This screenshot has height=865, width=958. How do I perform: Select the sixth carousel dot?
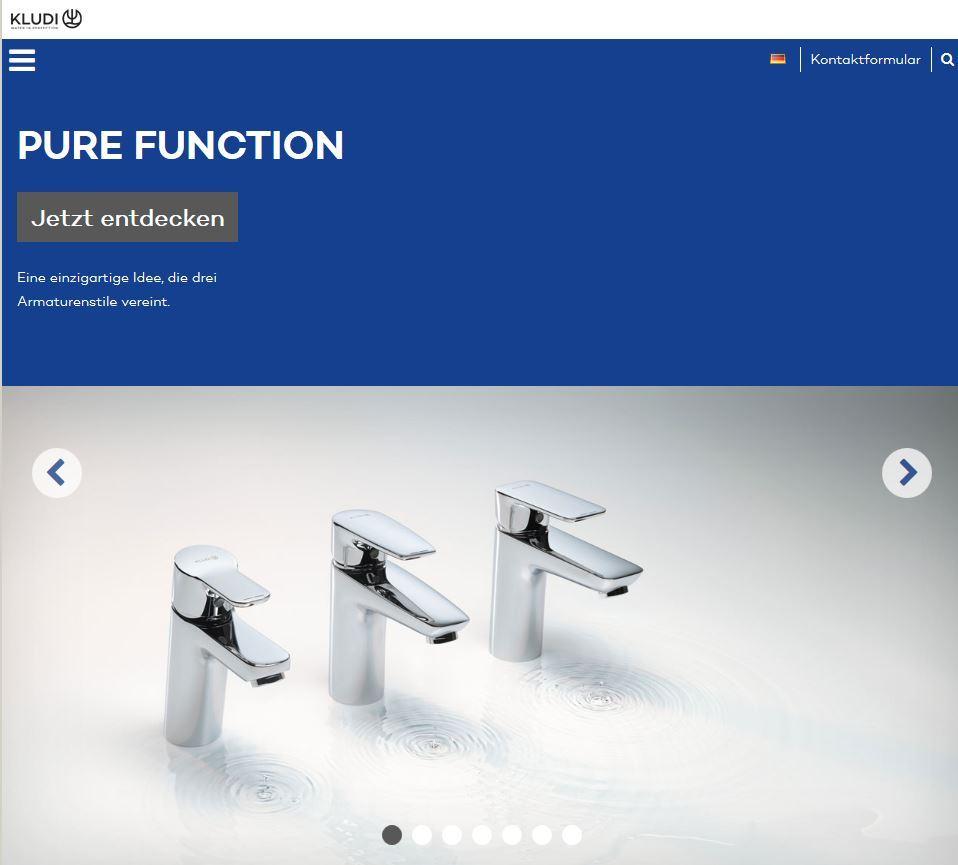542,835
